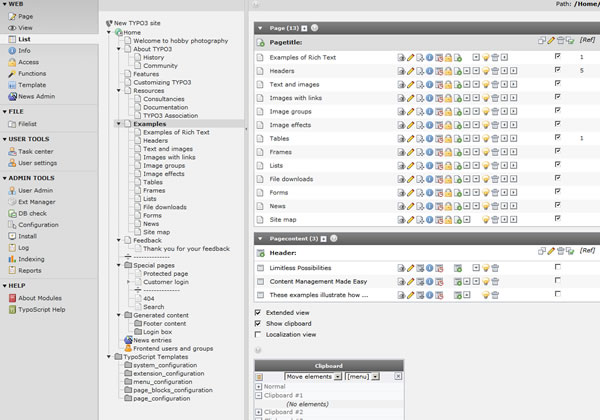600x420 pixels.
Task: Click the info icon in the Tables row
Action: click(x=429, y=139)
